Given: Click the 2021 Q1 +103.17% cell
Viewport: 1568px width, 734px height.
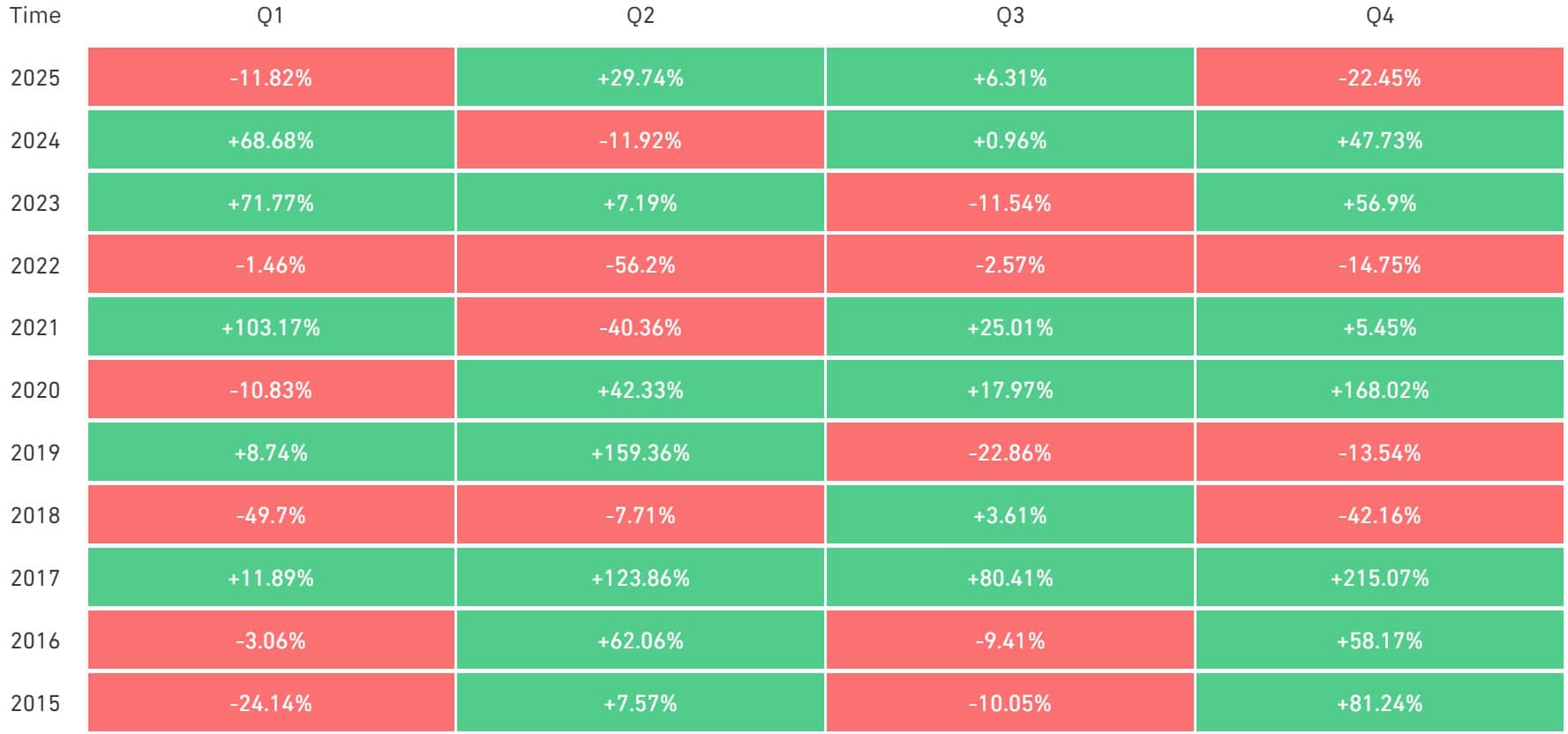Looking at the screenshot, I should click(x=271, y=327).
